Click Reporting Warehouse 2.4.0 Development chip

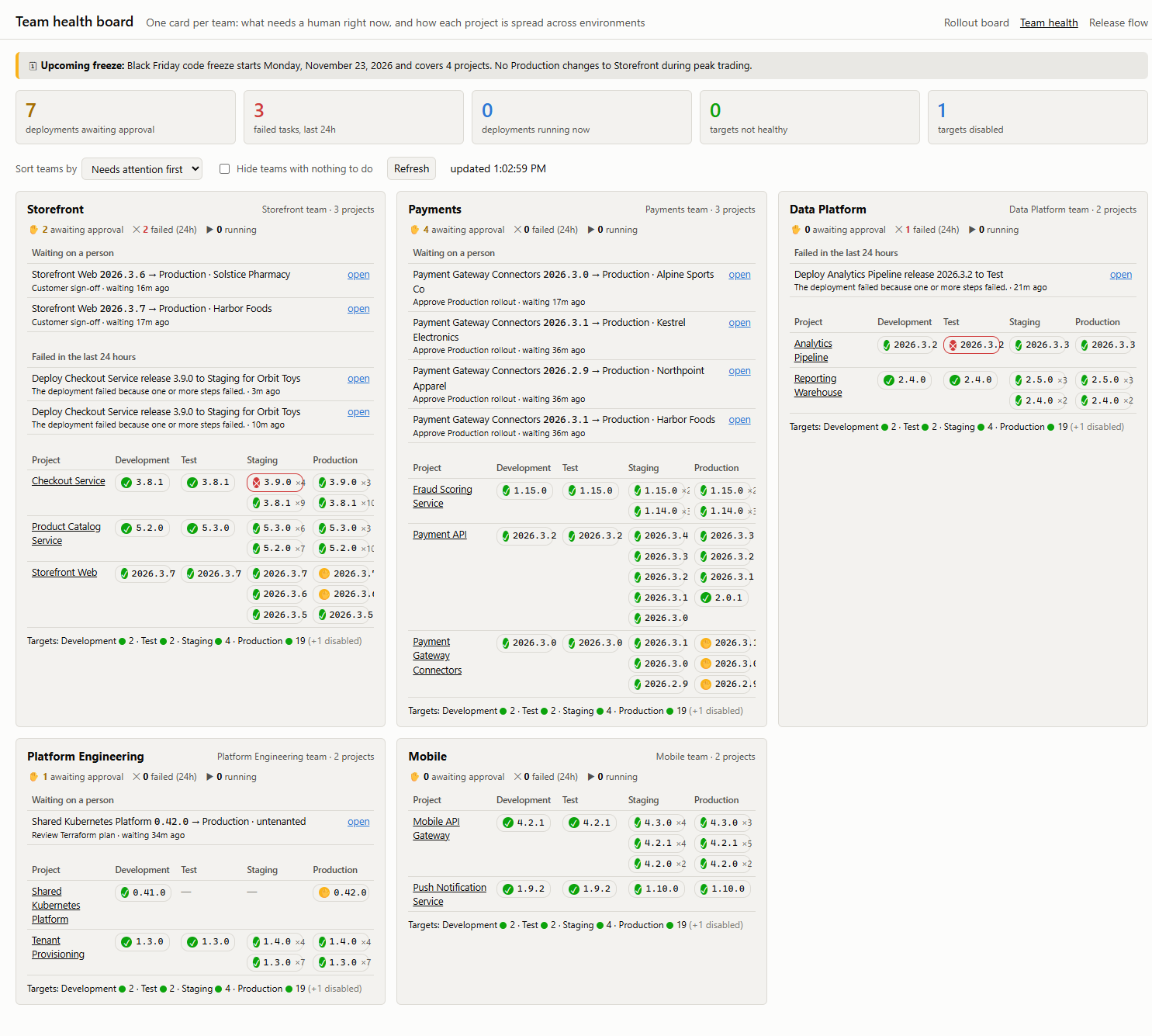click(x=905, y=380)
